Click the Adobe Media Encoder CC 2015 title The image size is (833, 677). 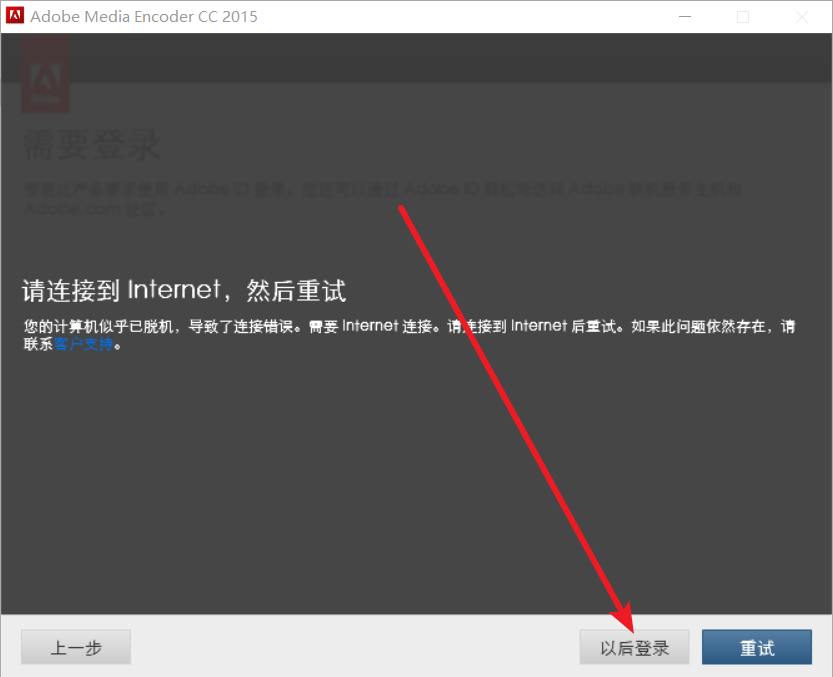click(x=144, y=16)
